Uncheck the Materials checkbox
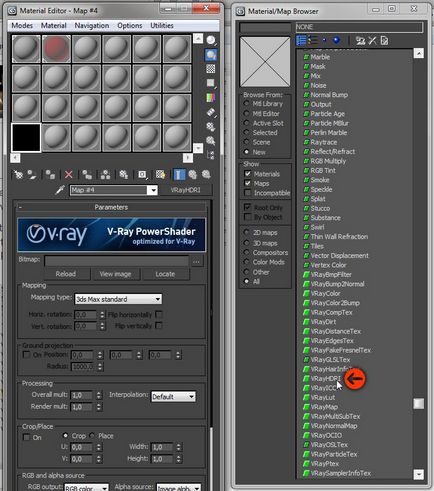434x491 pixels. click(248, 173)
